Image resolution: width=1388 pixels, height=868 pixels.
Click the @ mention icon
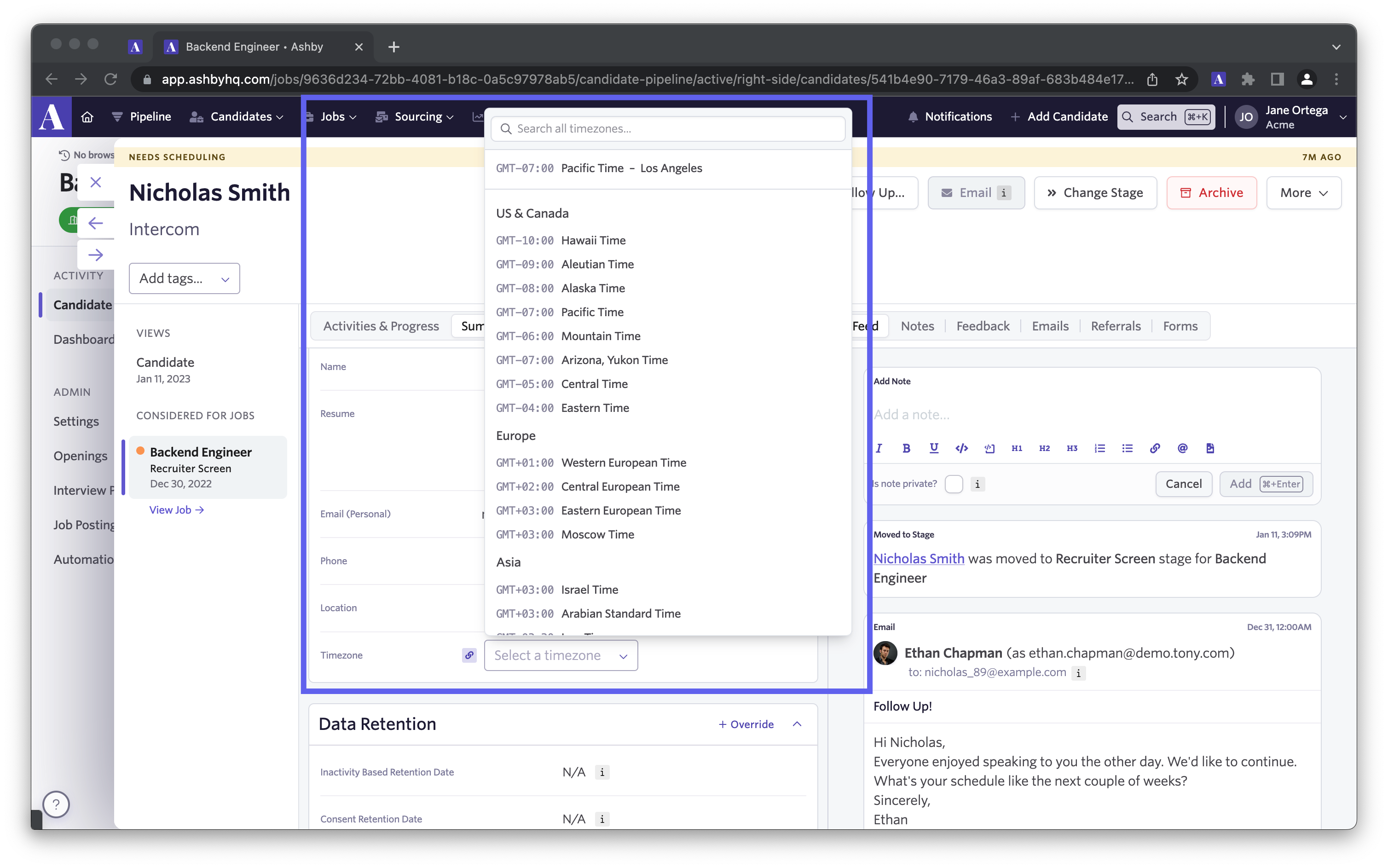[x=1182, y=448]
